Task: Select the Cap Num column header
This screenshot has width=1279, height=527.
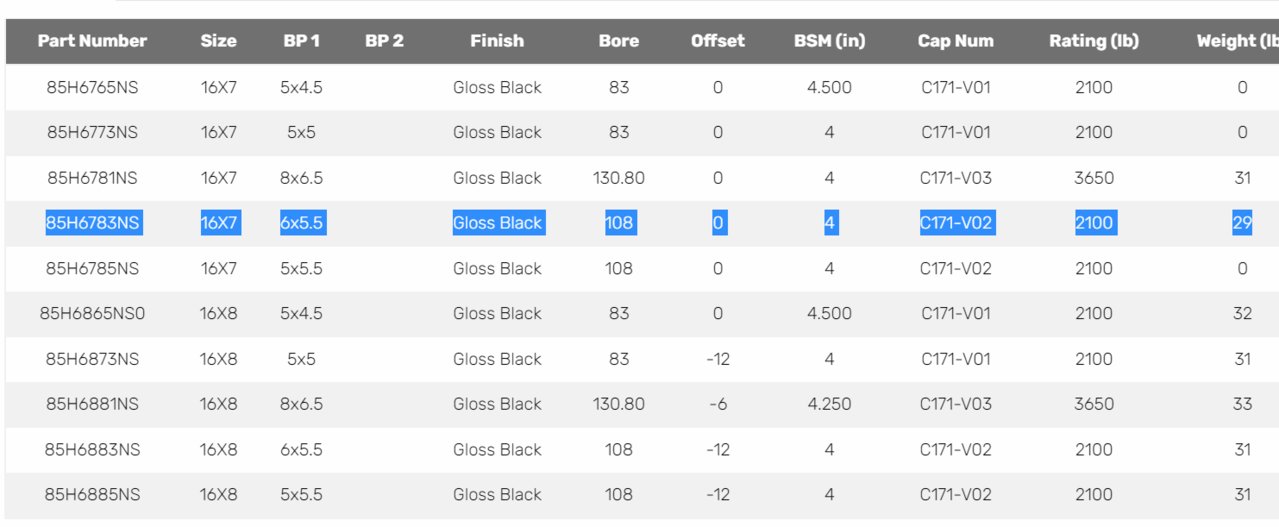Action: [x=956, y=41]
